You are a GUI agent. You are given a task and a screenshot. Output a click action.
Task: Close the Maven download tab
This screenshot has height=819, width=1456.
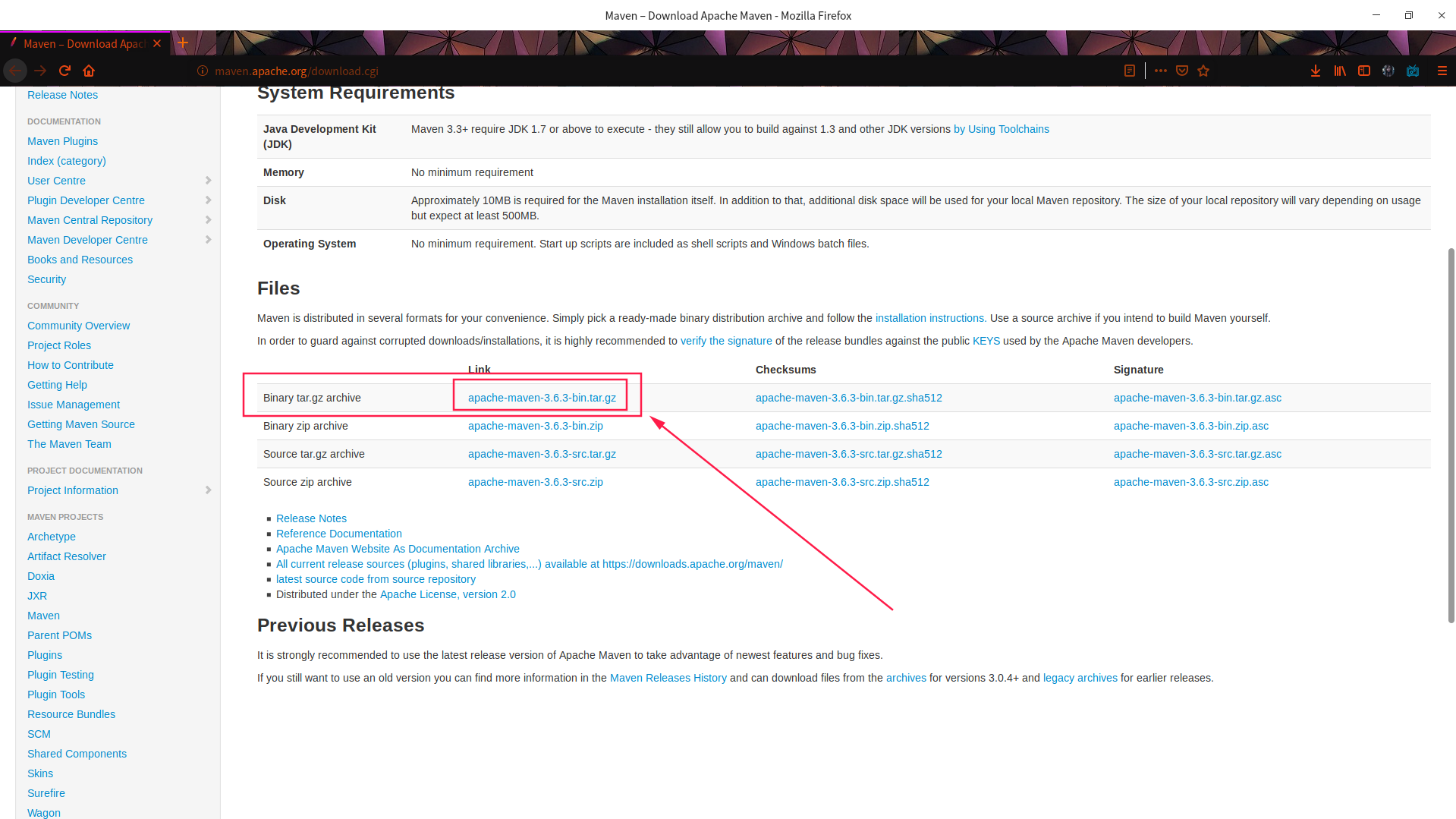(157, 44)
